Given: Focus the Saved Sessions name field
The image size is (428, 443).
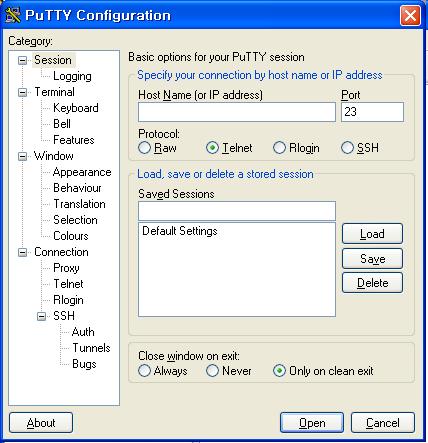Looking at the screenshot, I should click(237, 211).
